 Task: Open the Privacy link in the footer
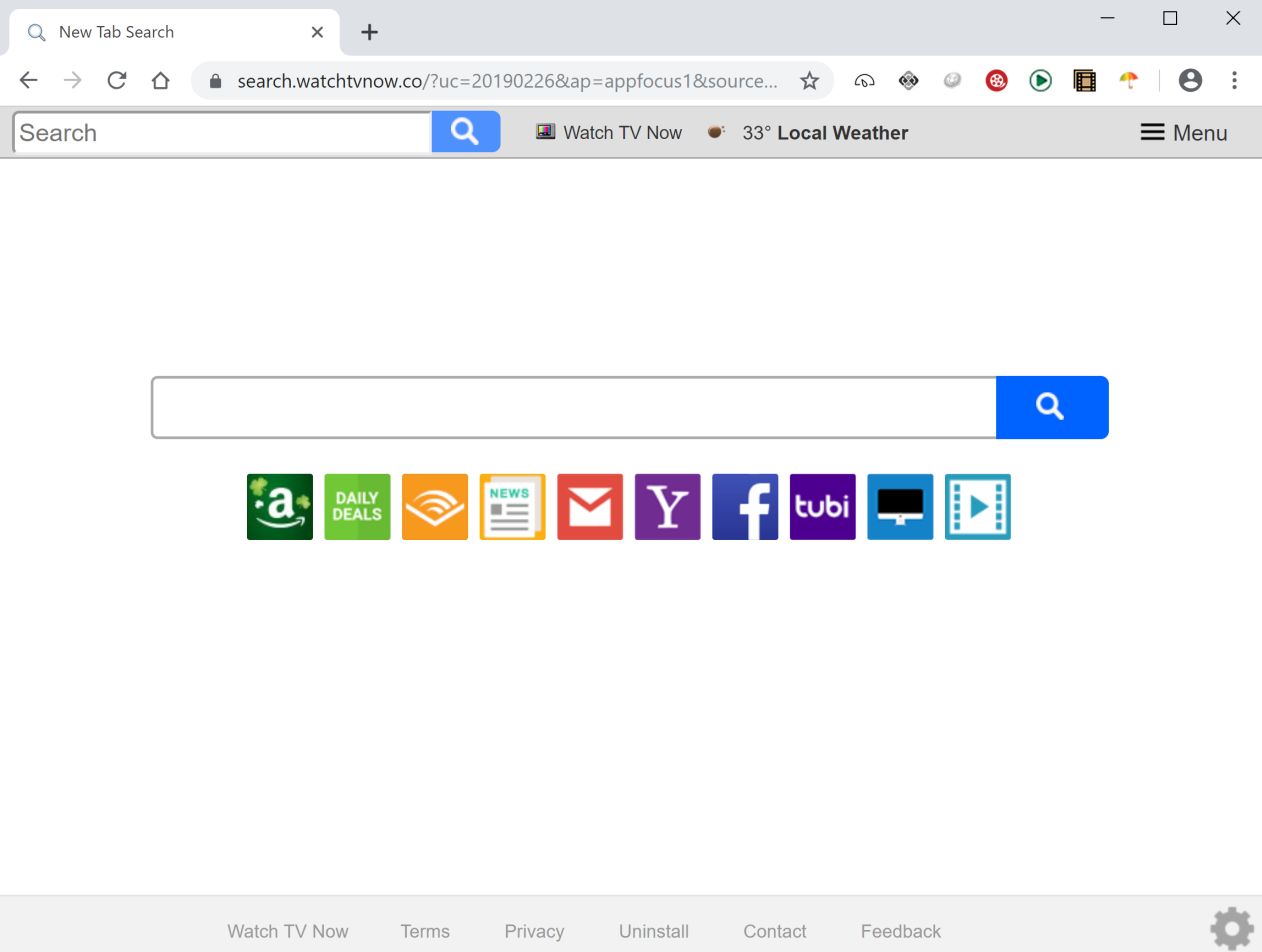pos(534,931)
